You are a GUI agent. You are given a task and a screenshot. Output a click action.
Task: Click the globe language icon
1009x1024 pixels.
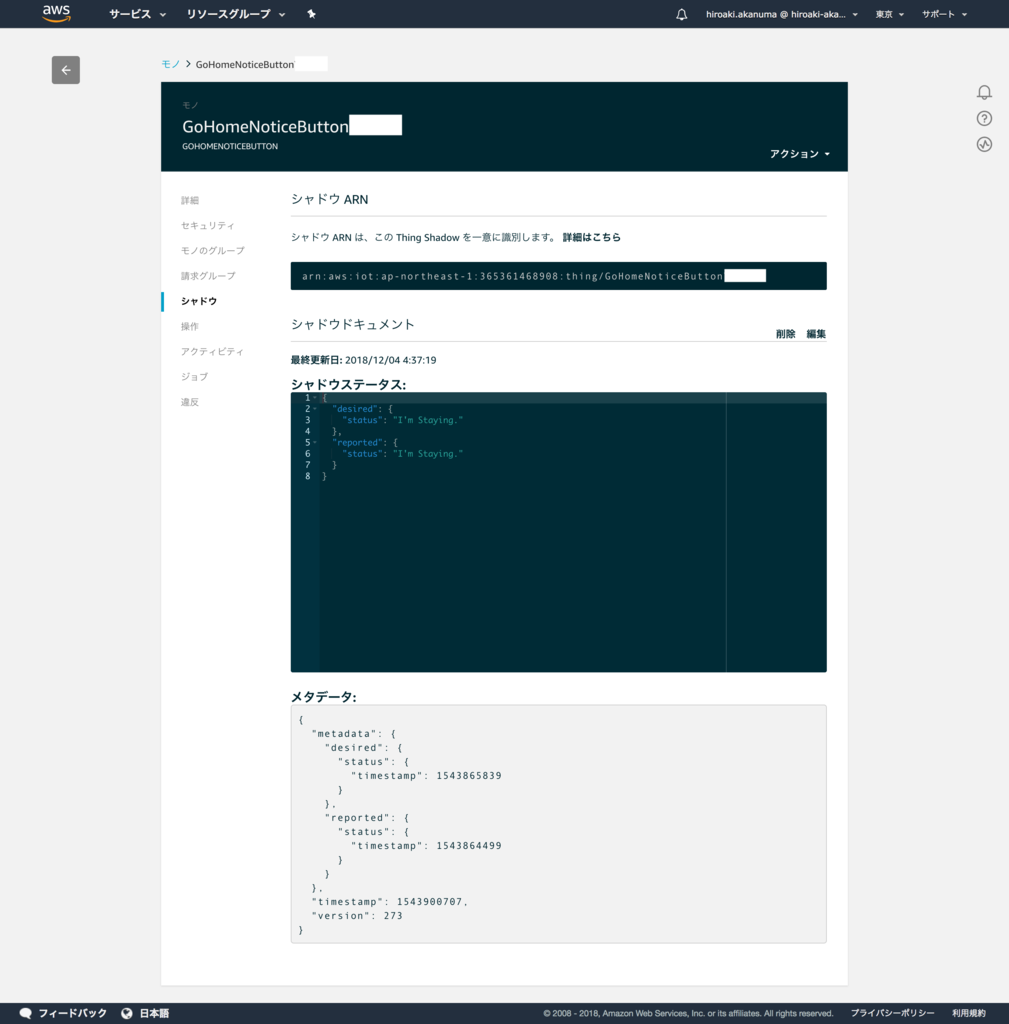tap(127, 1013)
